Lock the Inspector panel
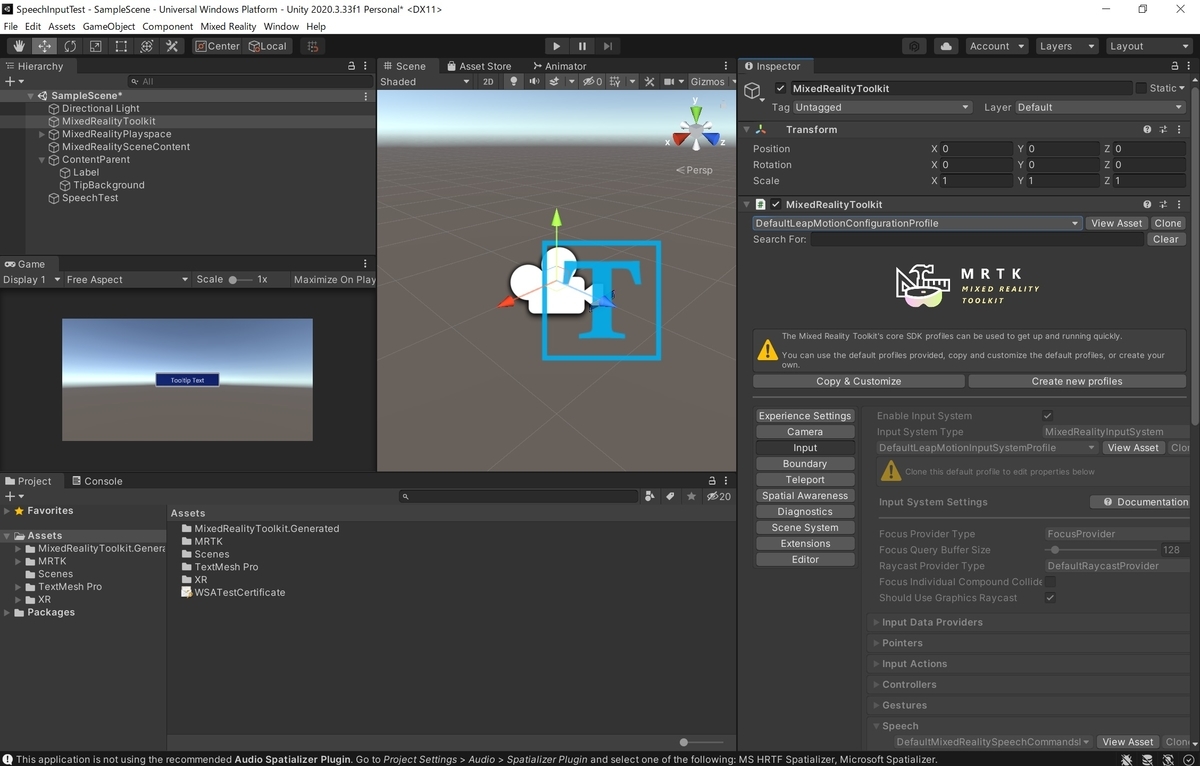The width and height of the screenshot is (1200, 766). [1173, 66]
